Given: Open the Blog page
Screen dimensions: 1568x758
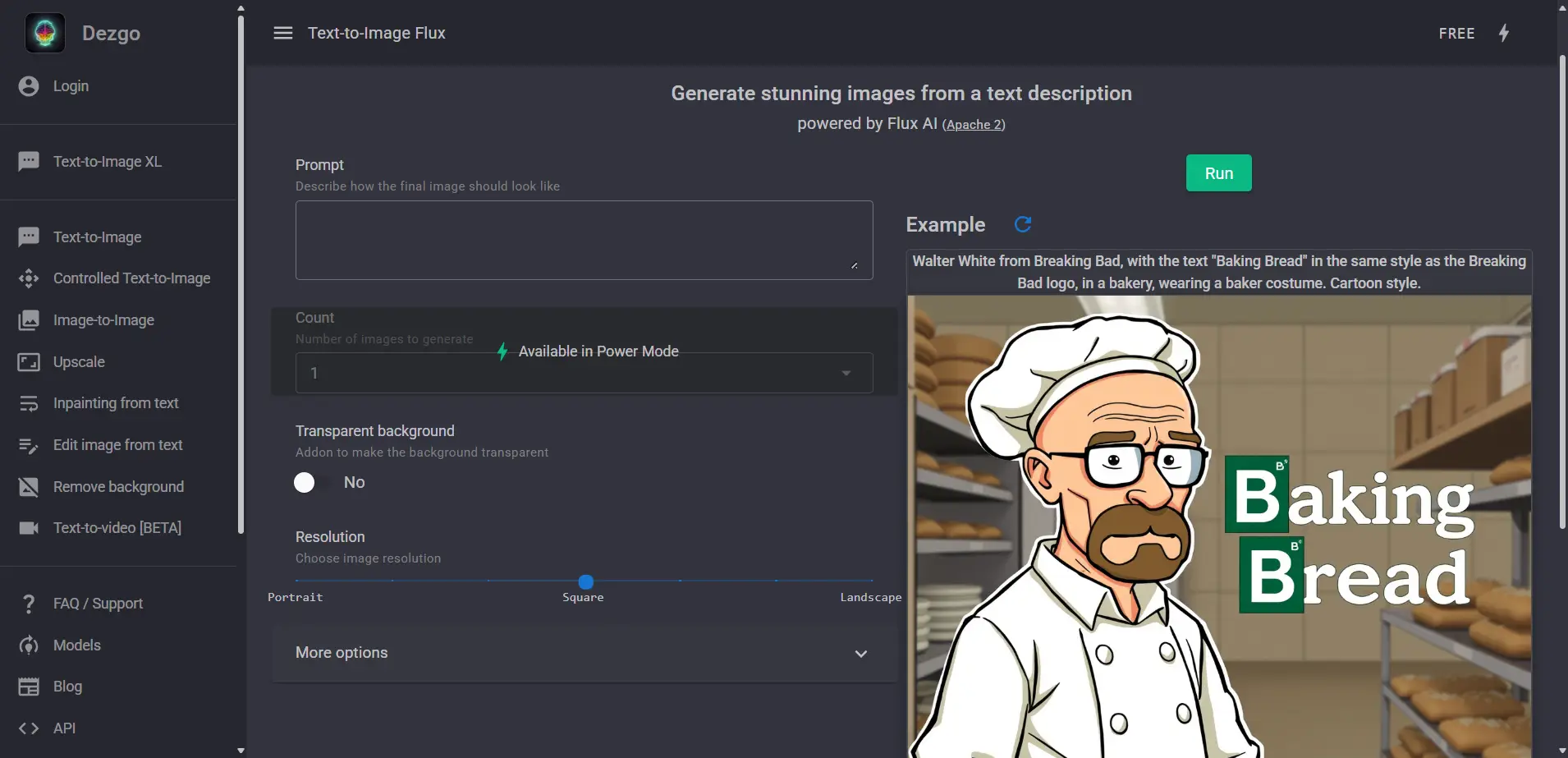Looking at the screenshot, I should point(67,687).
